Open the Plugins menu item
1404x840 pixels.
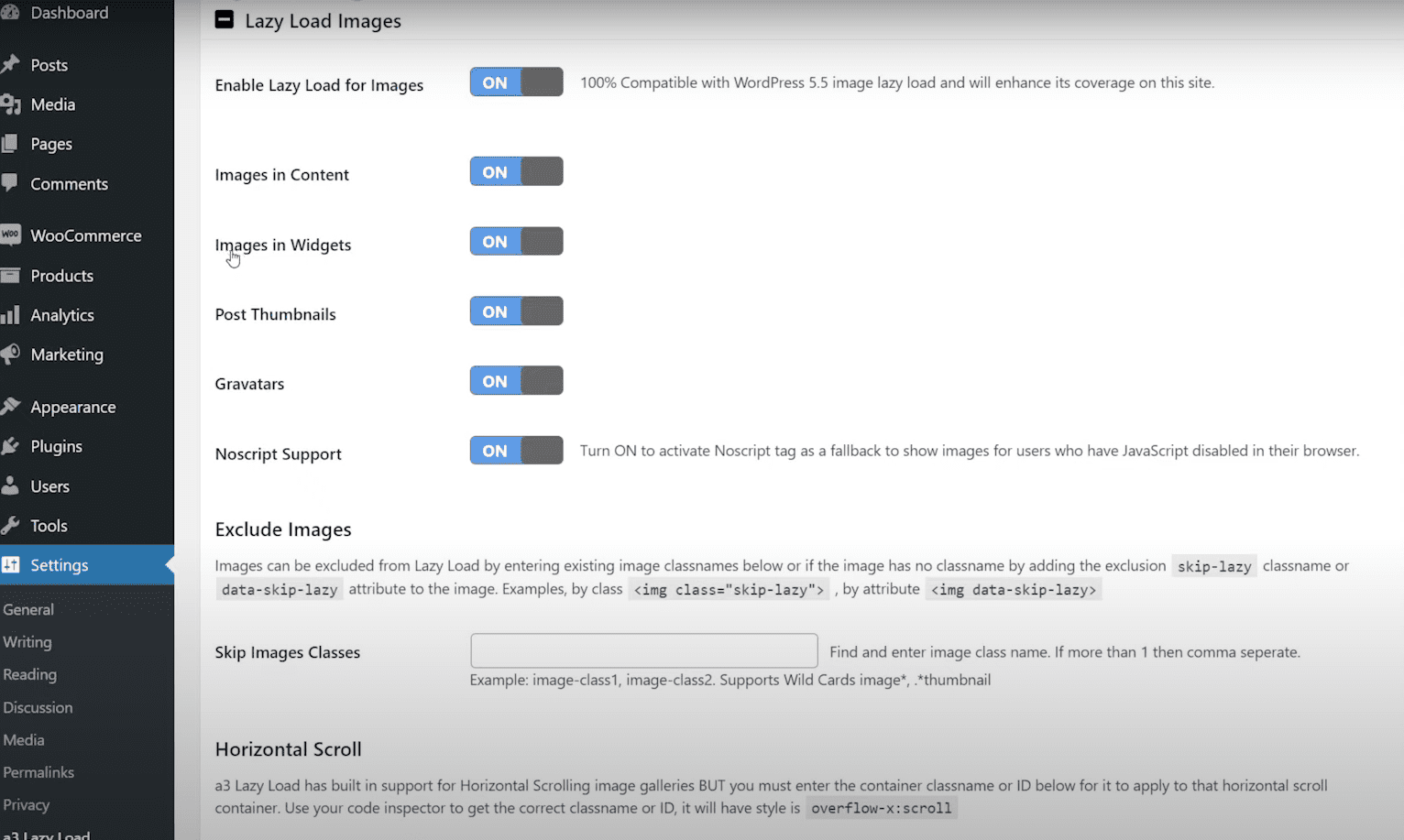point(57,446)
